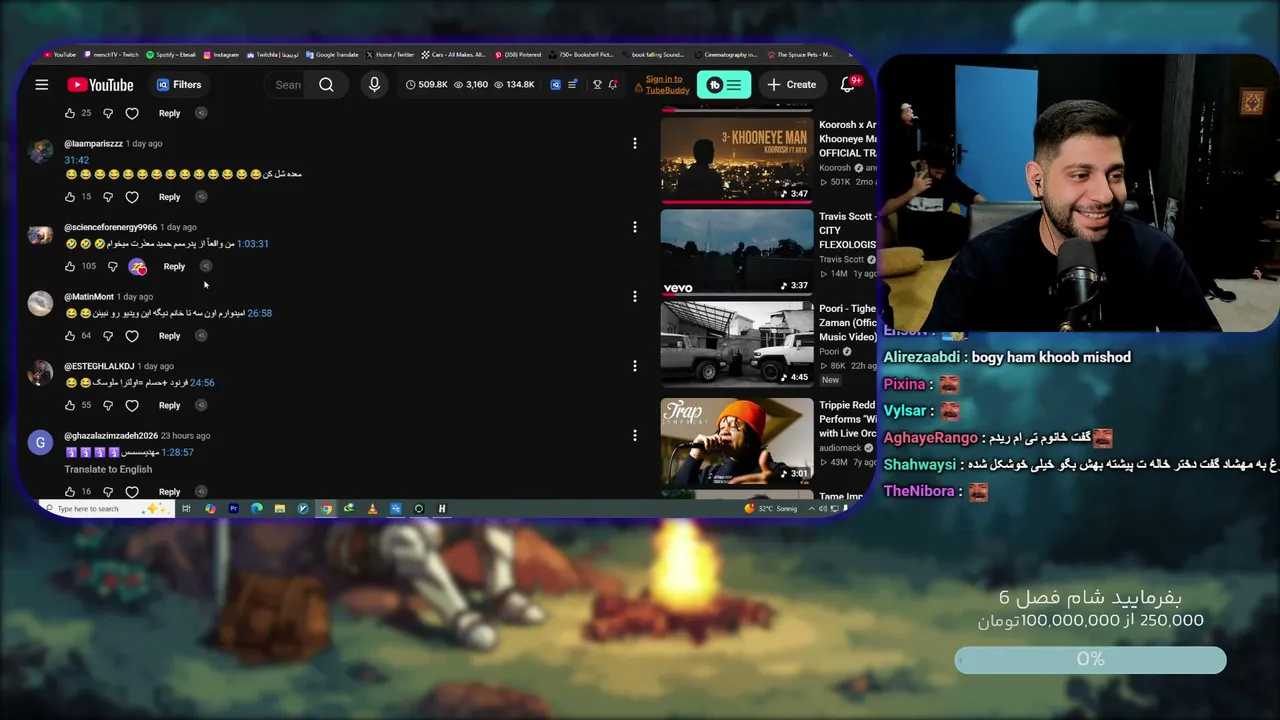This screenshot has width=1280, height=720.
Task: Open the @ghazalazimzadeh2026 profile avatar
Action: [x=40, y=442]
